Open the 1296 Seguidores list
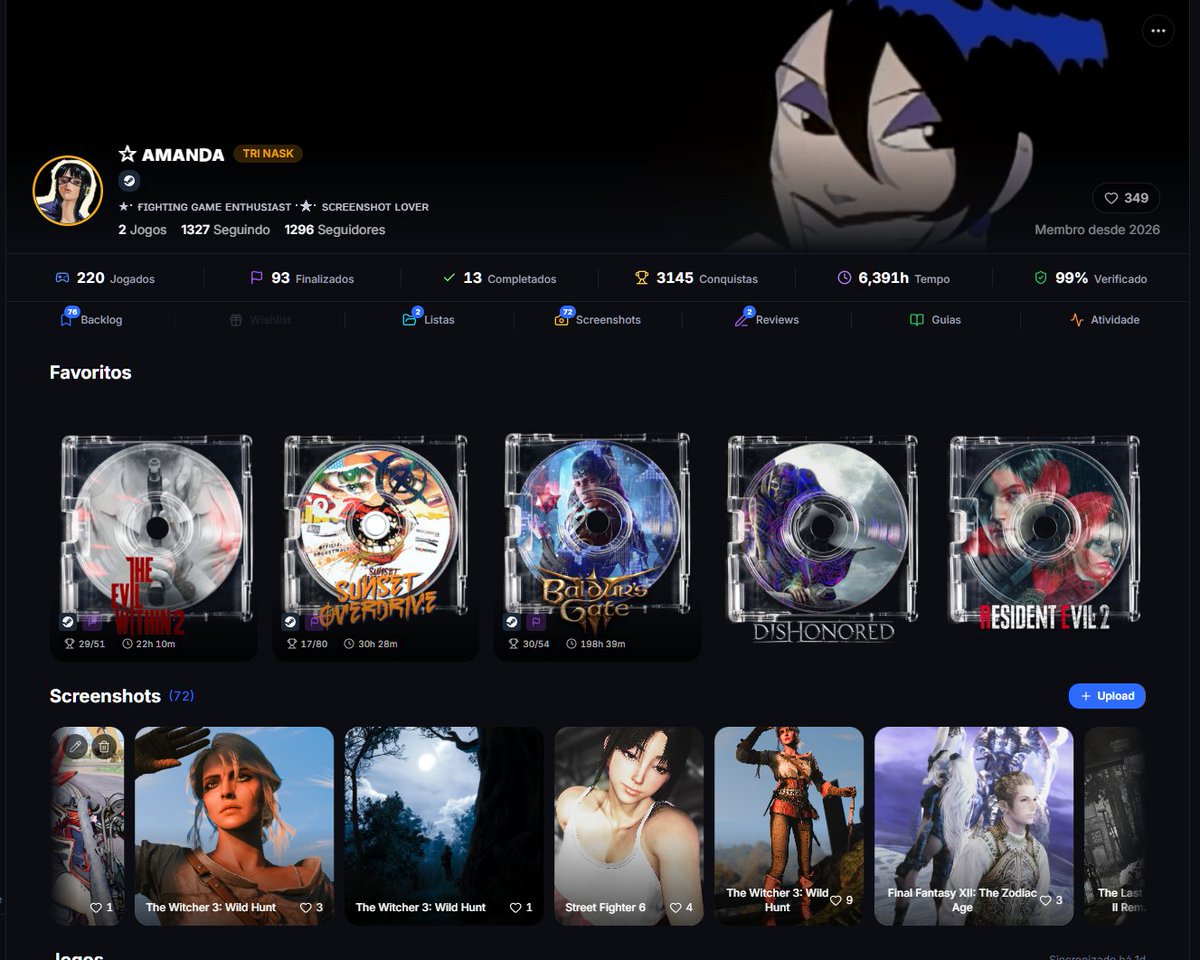Image resolution: width=1200 pixels, height=960 pixels. pyautogui.click(x=335, y=230)
